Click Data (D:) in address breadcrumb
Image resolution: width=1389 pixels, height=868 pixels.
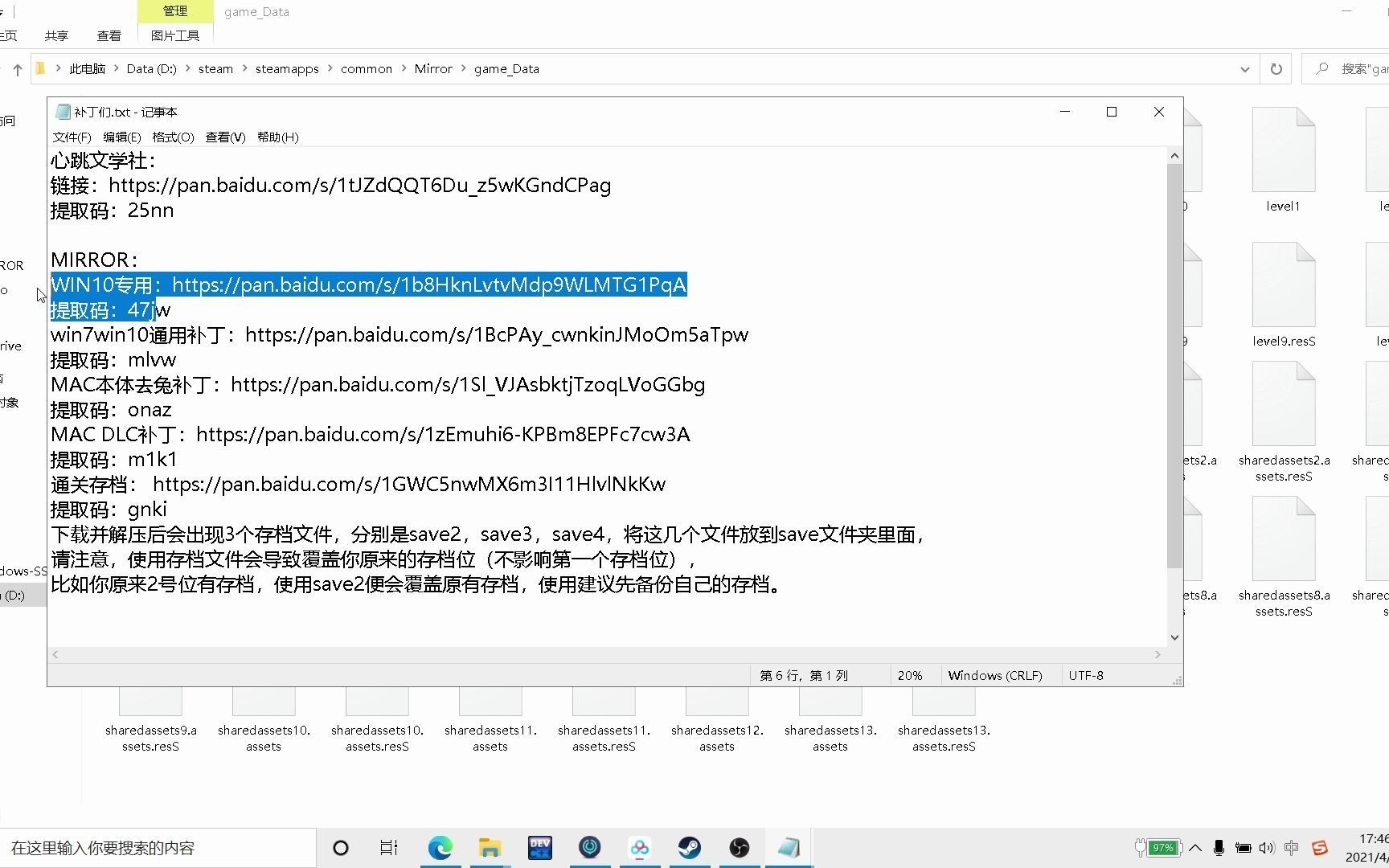151,69
